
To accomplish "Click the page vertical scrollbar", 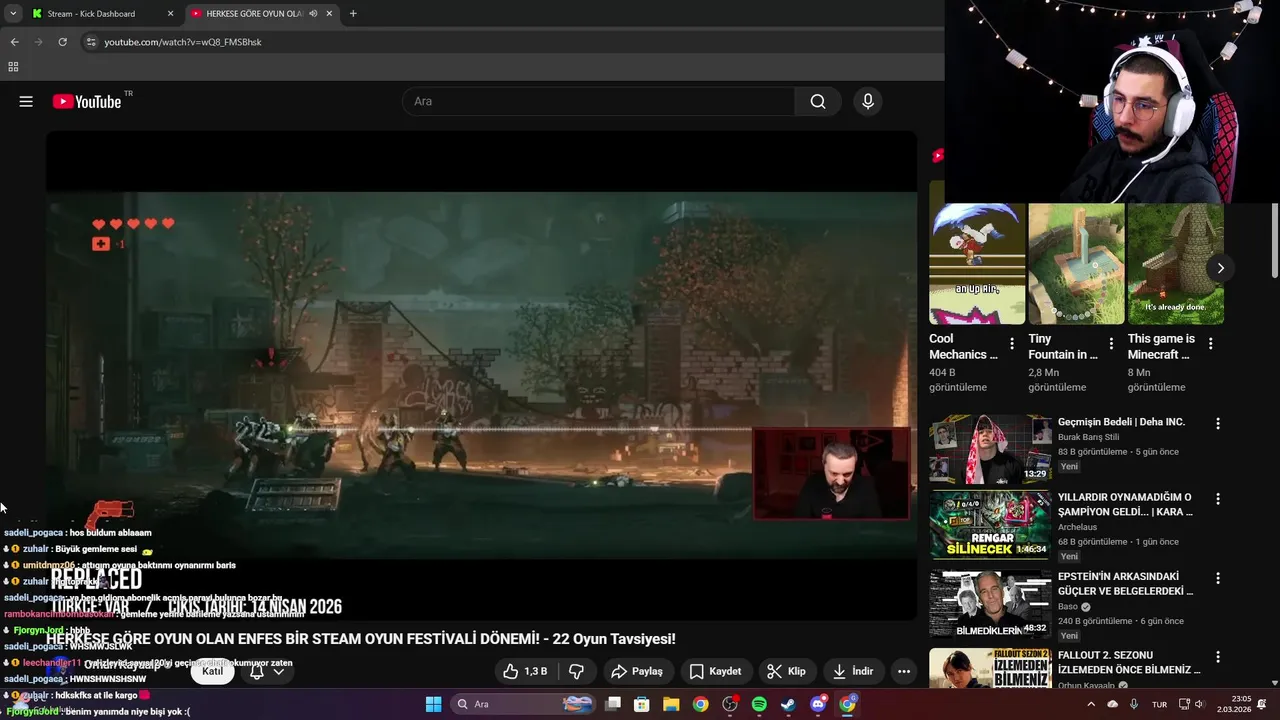I will pos(1275,240).
